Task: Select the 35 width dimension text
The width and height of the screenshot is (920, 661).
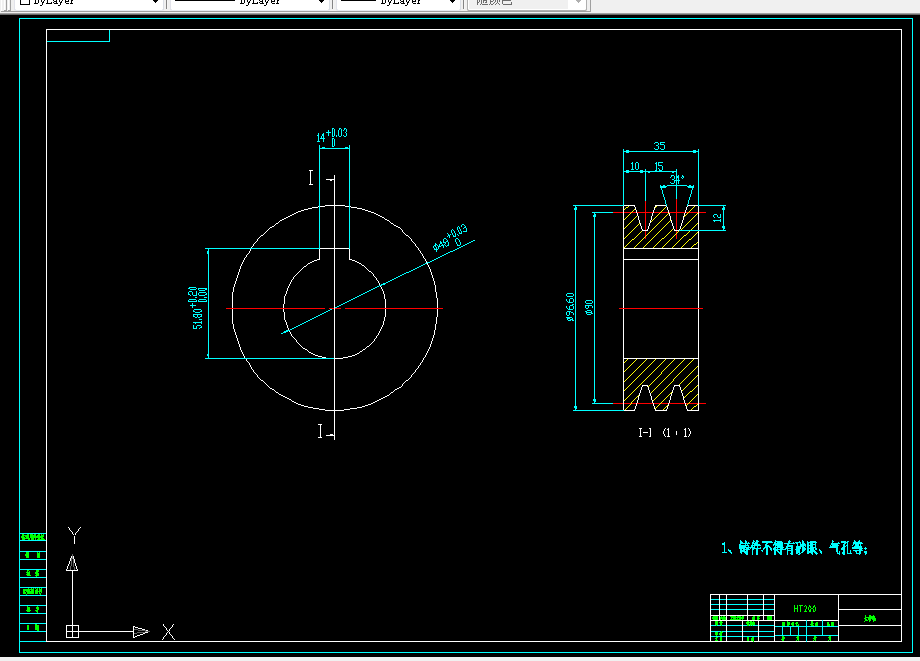Action: (x=659, y=145)
